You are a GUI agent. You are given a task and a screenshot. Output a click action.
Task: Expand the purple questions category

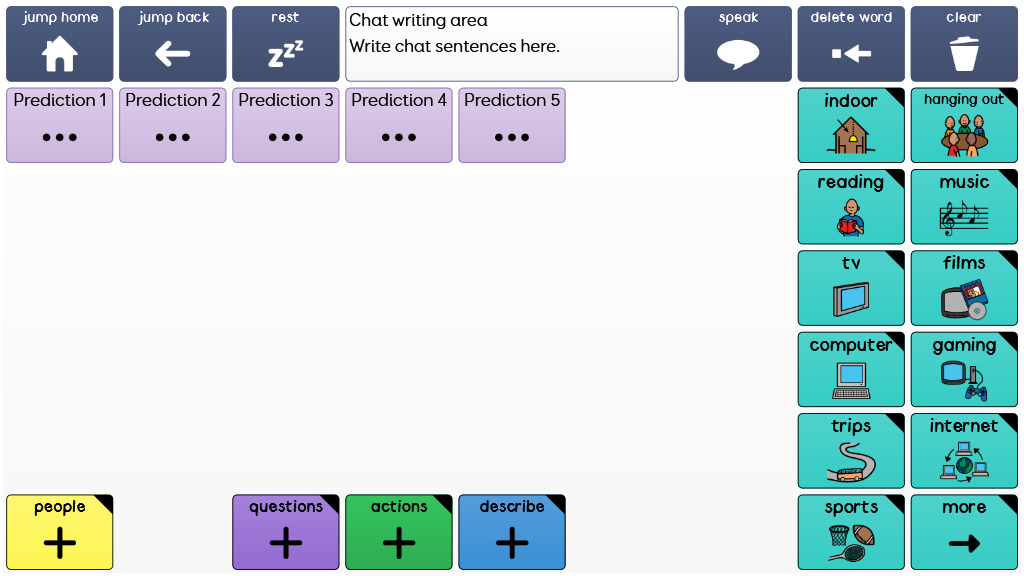285,532
